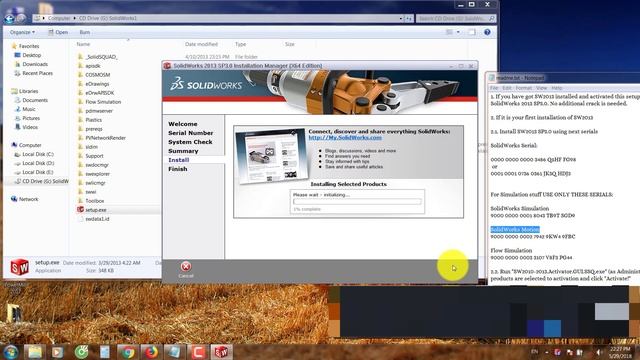Select the Plastics folder icon
The height and width of the screenshot is (360, 640).
pos(80,120)
